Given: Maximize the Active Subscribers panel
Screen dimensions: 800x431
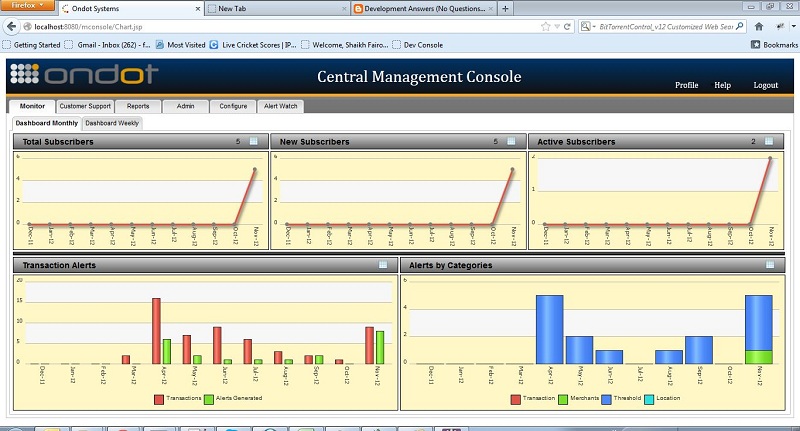Looking at the screenshot, I should click(769, 142).
